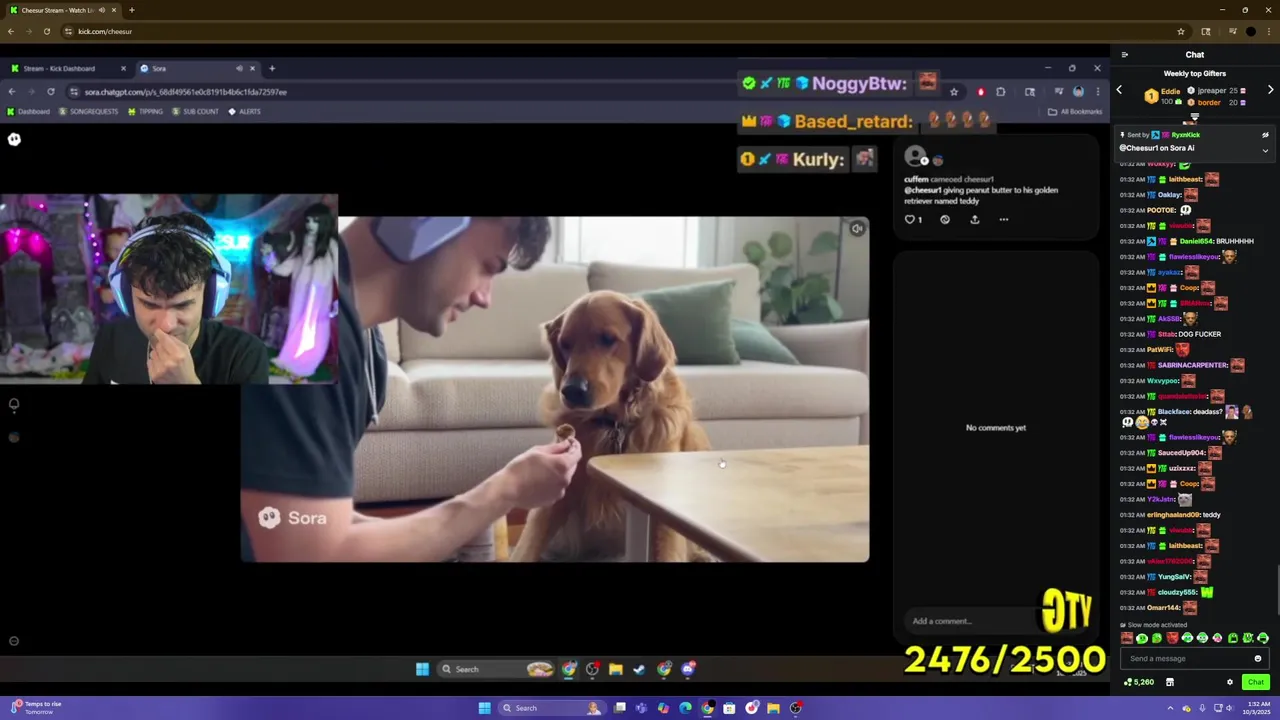Expand the pinned '@Cheesur1 on Sora Ai' message
The width and height of the screenshot is (1280, 720).
(1265, 151)
